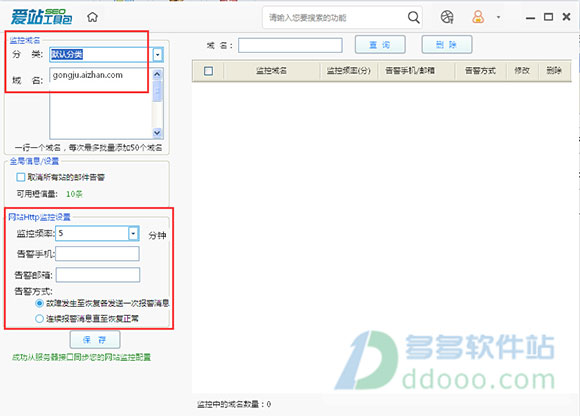Image resolution: width=580 pixels, height=416 pixels.
Task: Click the 监控域名 column header
Action: (x=272, y=71)
